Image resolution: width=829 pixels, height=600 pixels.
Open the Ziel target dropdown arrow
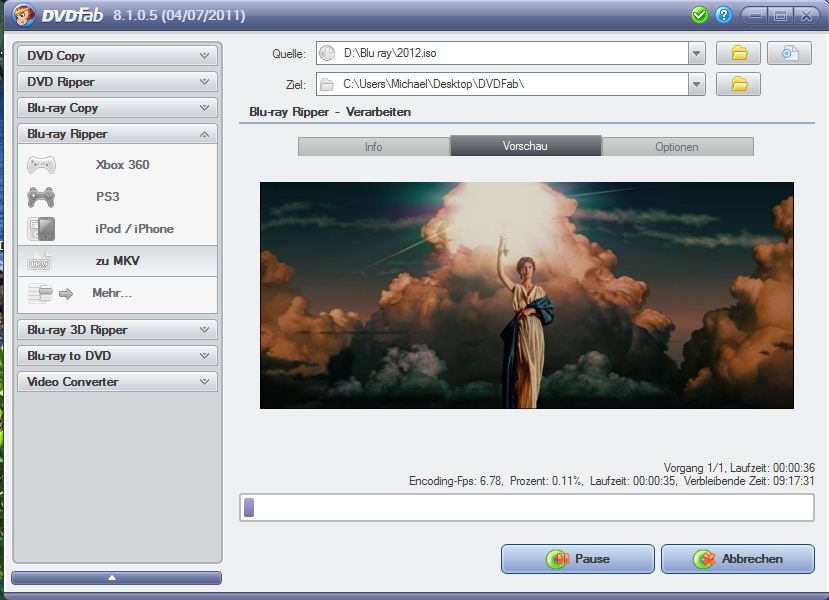697,85
